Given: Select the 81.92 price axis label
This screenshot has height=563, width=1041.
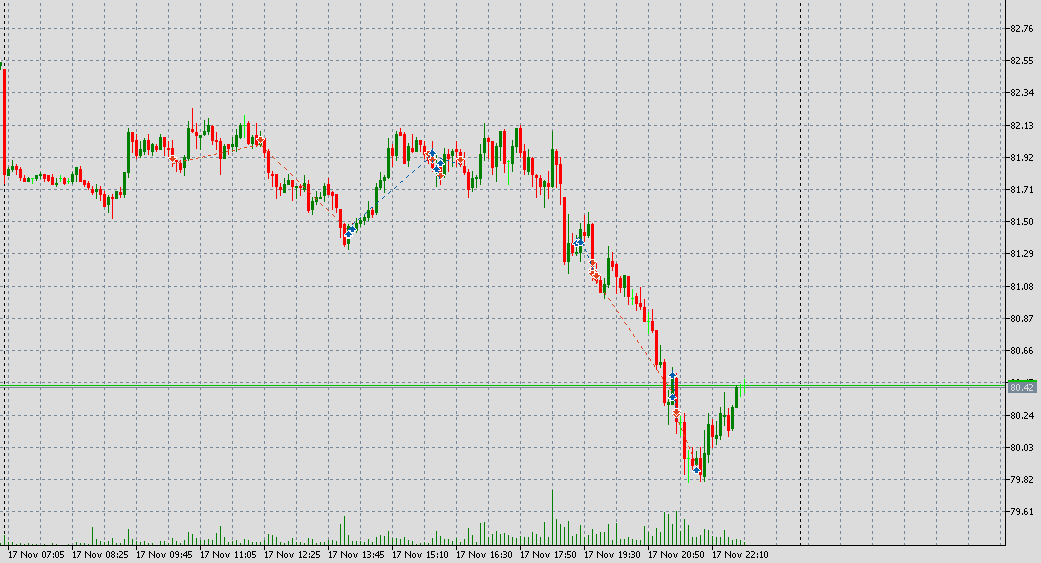Looking at the screenshot, I should 1021,157.
